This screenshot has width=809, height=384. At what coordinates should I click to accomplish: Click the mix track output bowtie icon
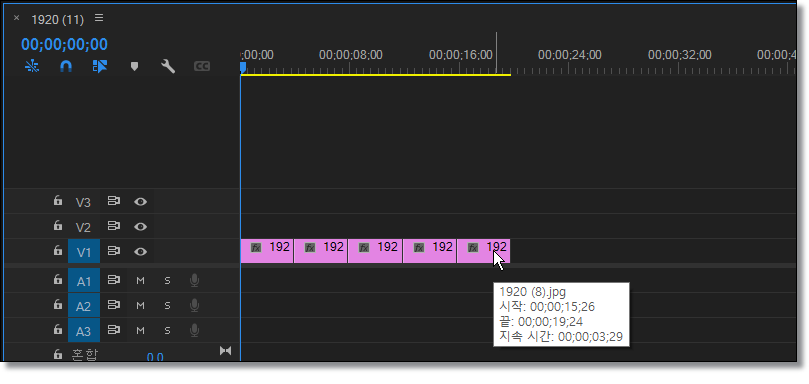click(225, 351)
